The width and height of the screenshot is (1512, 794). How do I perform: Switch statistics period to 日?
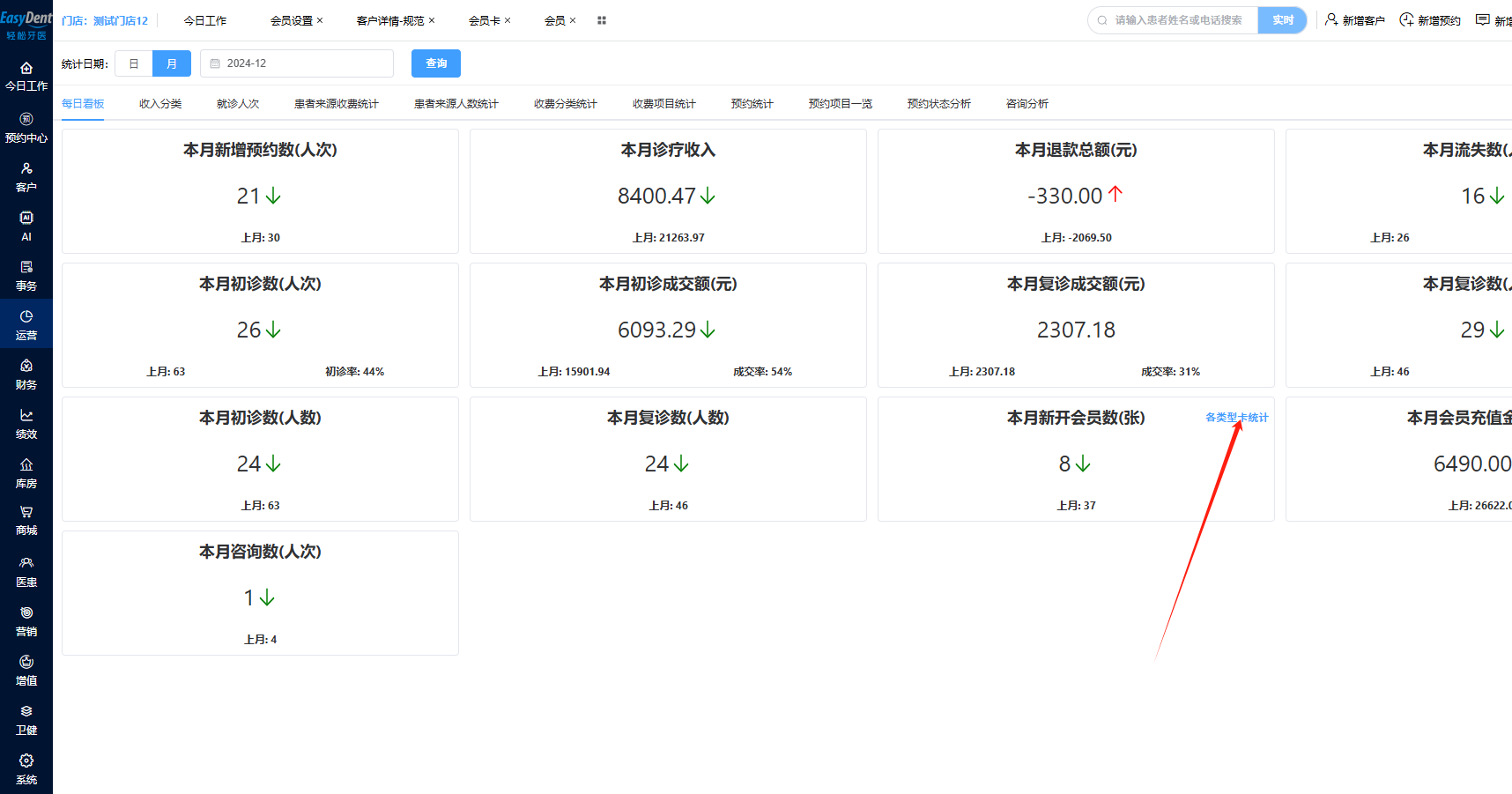click(x=134, y=63)
